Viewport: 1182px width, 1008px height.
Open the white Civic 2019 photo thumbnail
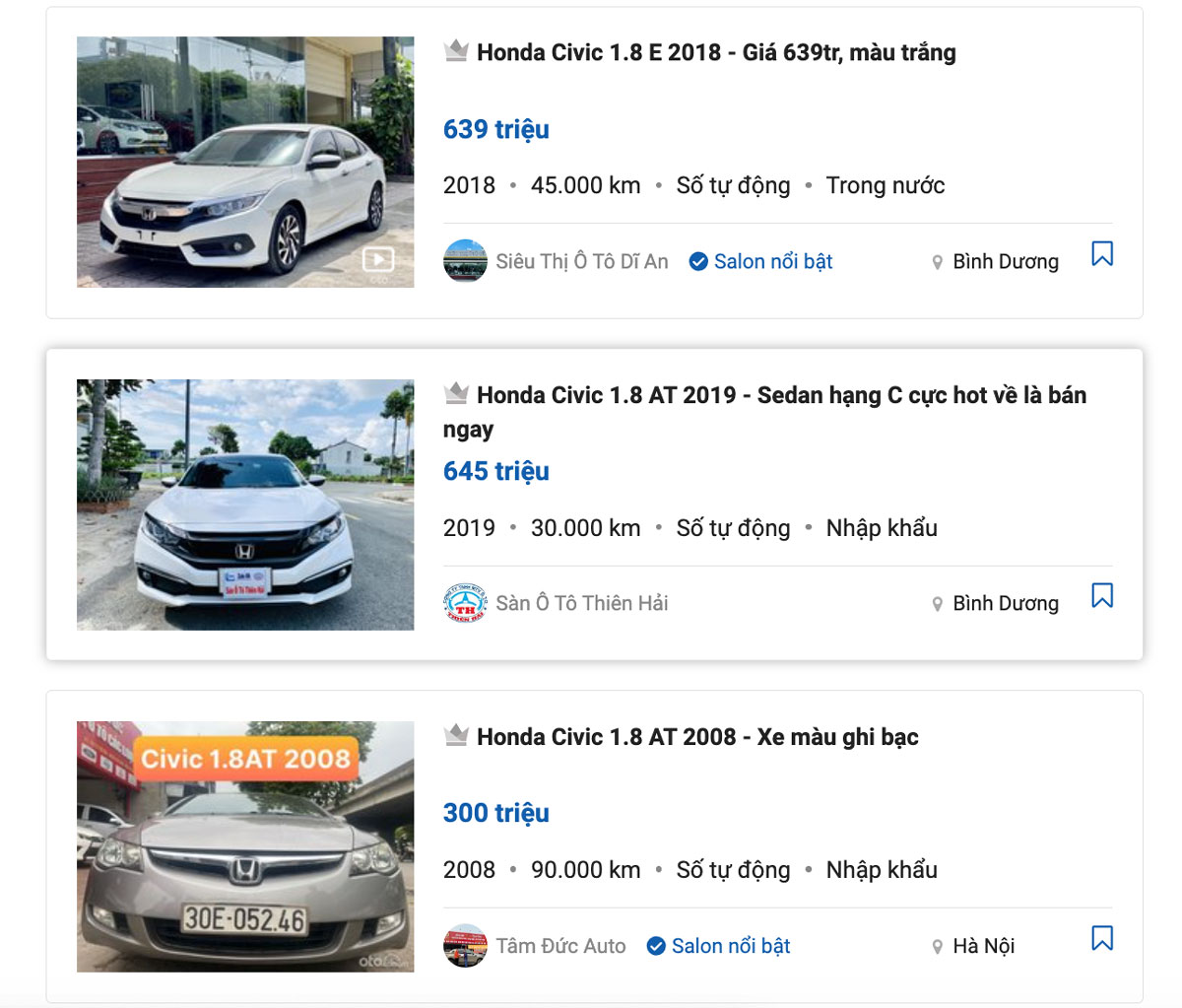pos(245,504)
